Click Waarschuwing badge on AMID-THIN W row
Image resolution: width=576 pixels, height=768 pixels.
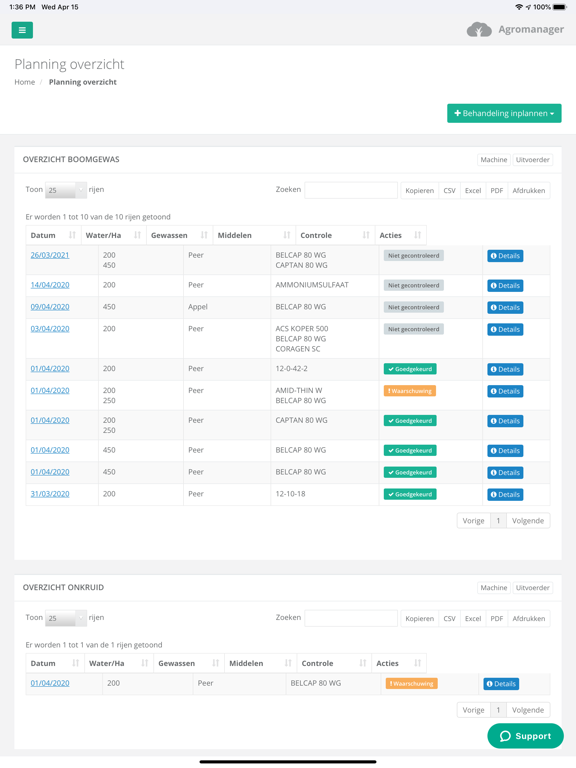click(410, 391)
